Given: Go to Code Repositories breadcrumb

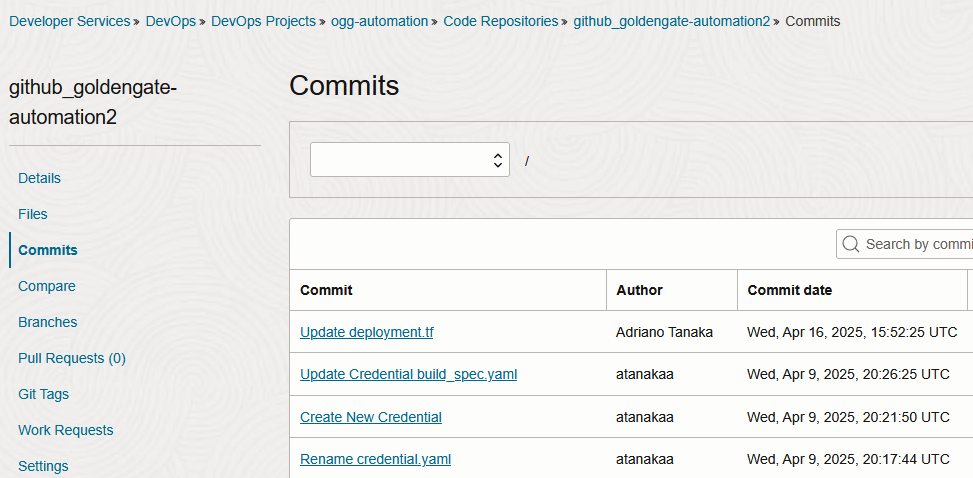Looking at the screenshot, I should click(x=501, y=21).
